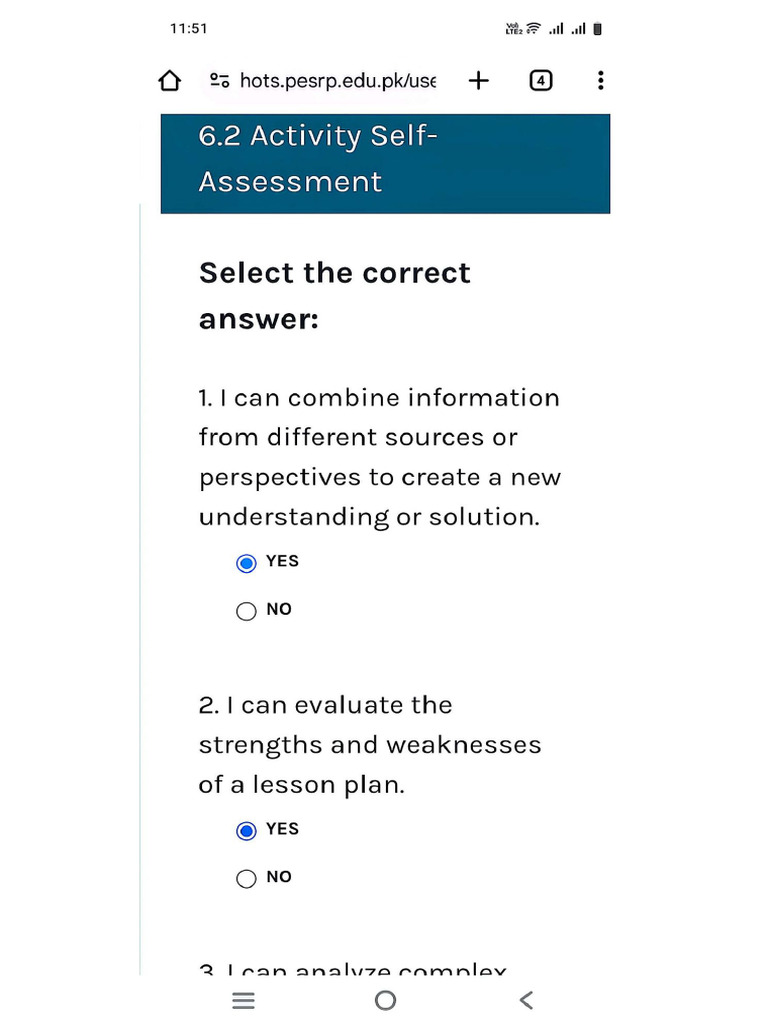Tap the browser home icon
Screen dimensions: 768x1024
coord(170,81)
